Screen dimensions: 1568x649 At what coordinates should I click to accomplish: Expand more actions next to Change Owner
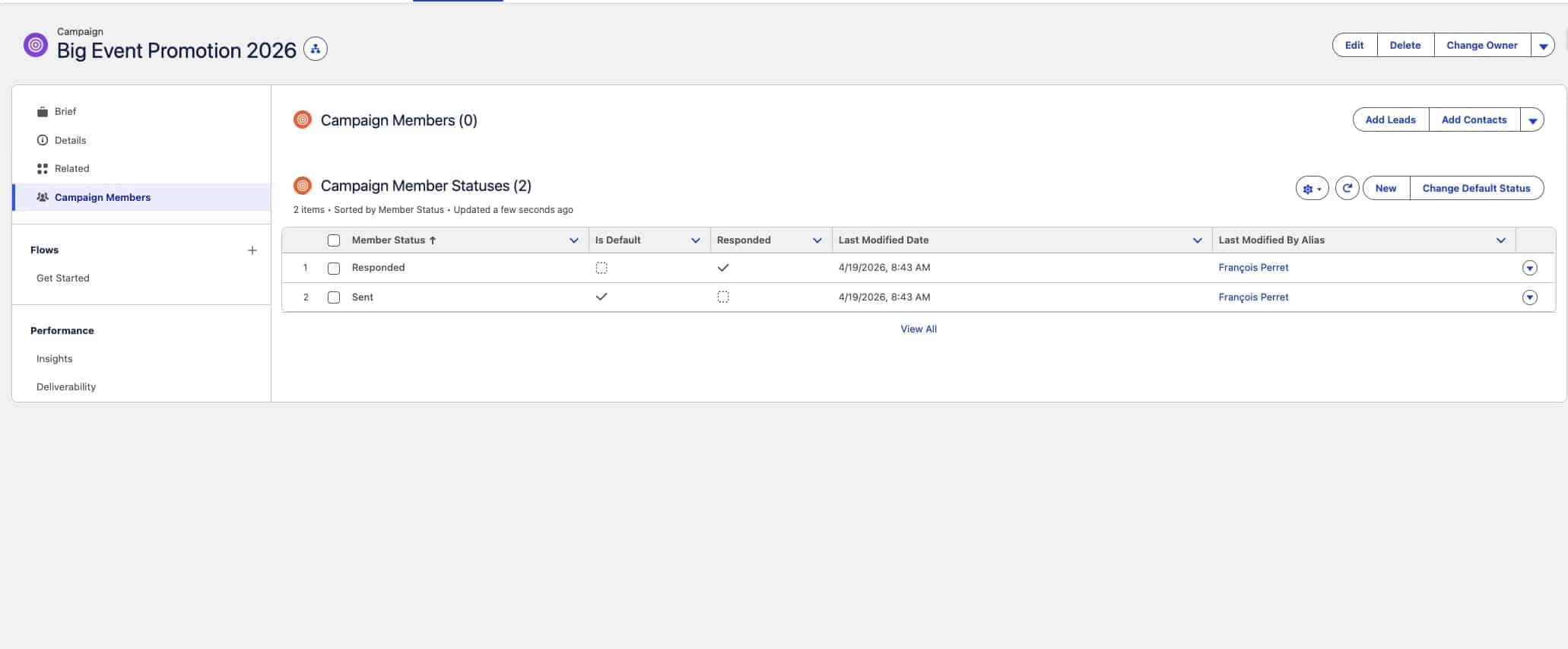pos(1543,46)
